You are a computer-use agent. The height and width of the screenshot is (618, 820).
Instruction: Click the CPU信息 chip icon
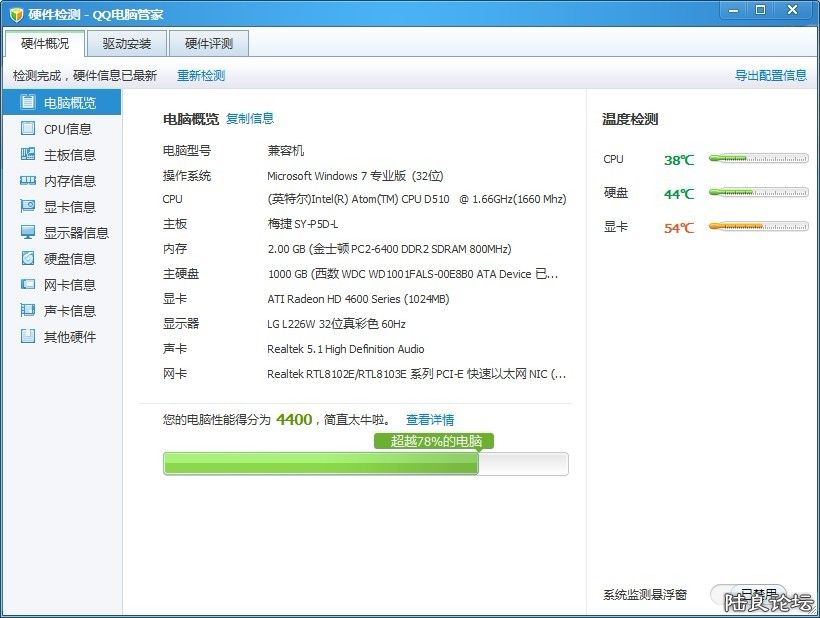pyautogui.click(x=27, y=129)
